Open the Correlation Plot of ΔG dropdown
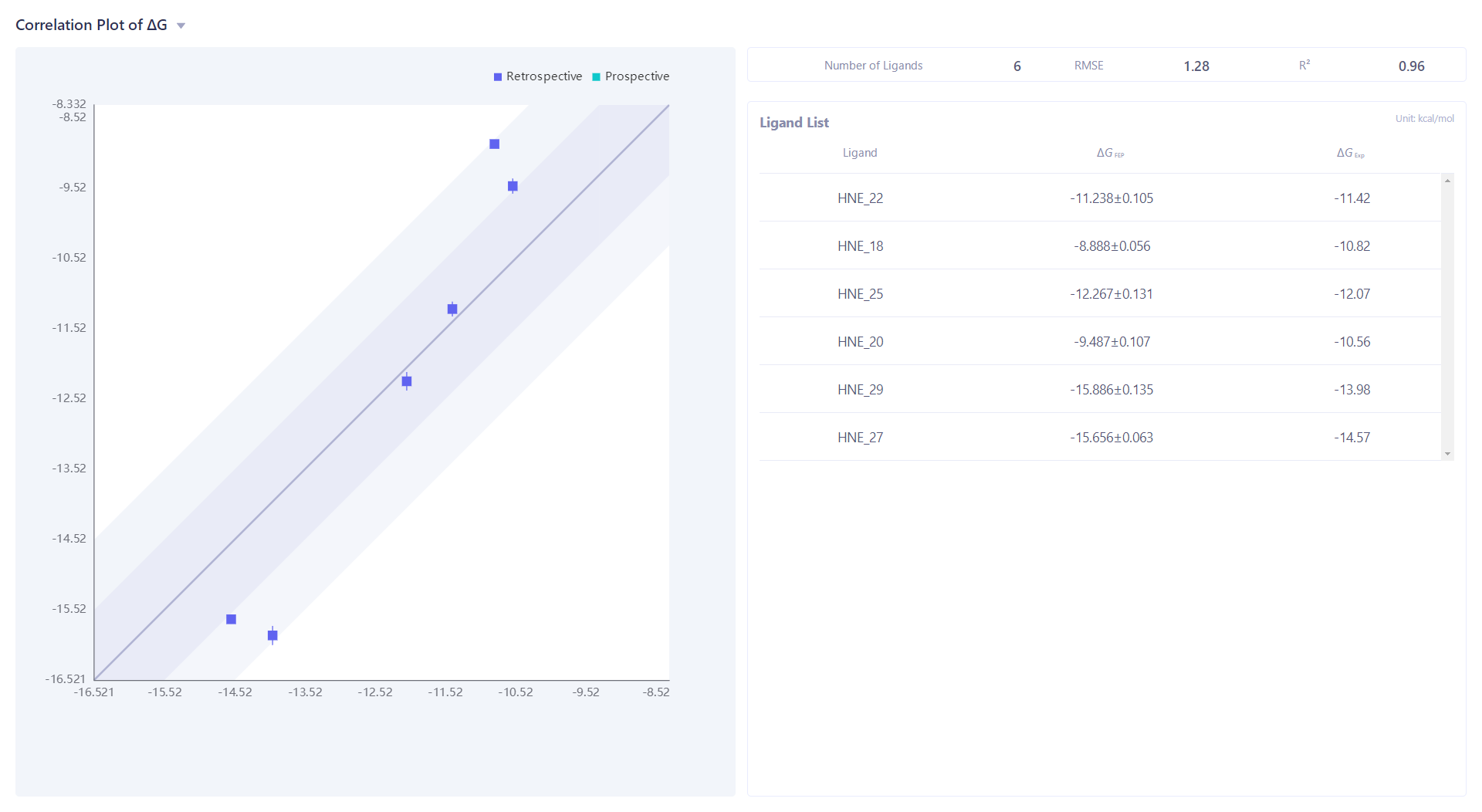 pos(181,25)
